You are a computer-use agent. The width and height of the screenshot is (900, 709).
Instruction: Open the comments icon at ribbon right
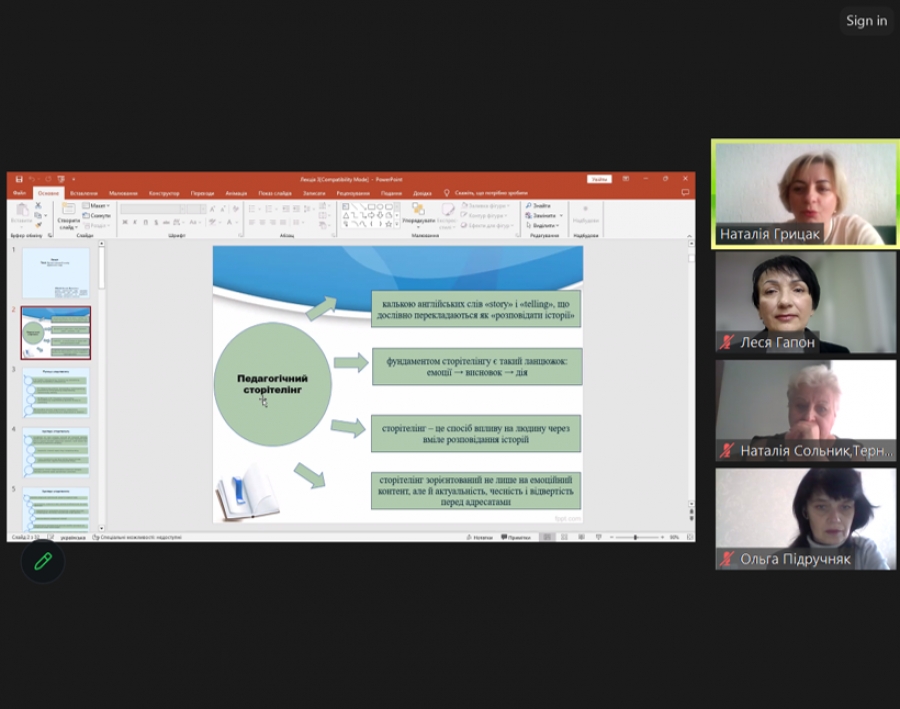pos(685,192)
